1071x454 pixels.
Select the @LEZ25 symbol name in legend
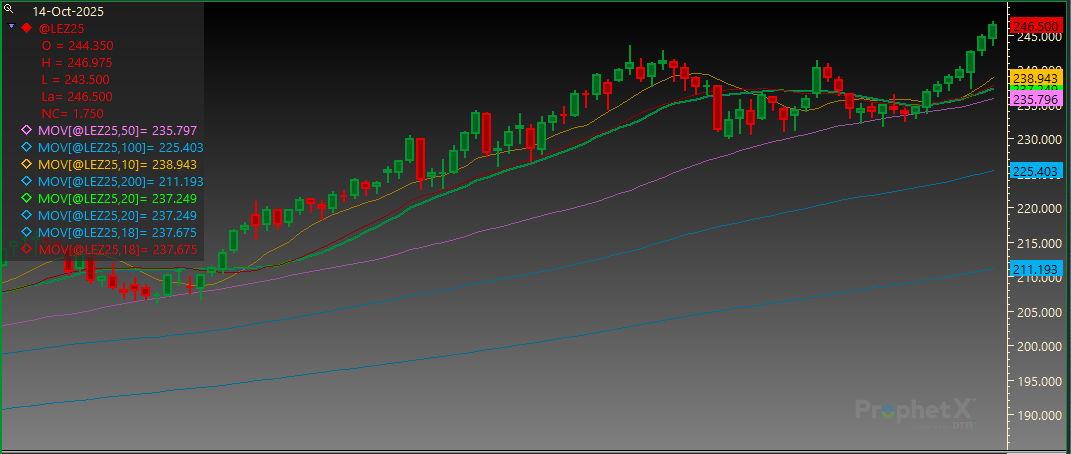[x=62, y=29]
